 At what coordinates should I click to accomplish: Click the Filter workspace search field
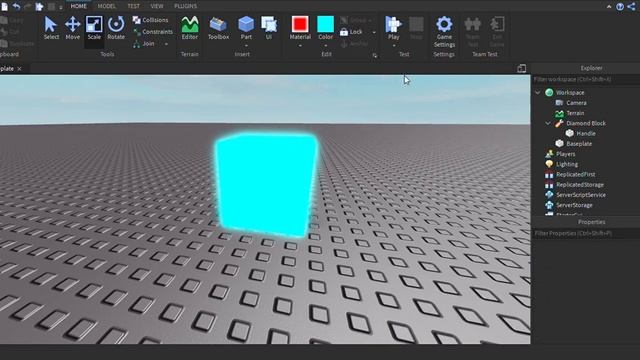(586, 79)
